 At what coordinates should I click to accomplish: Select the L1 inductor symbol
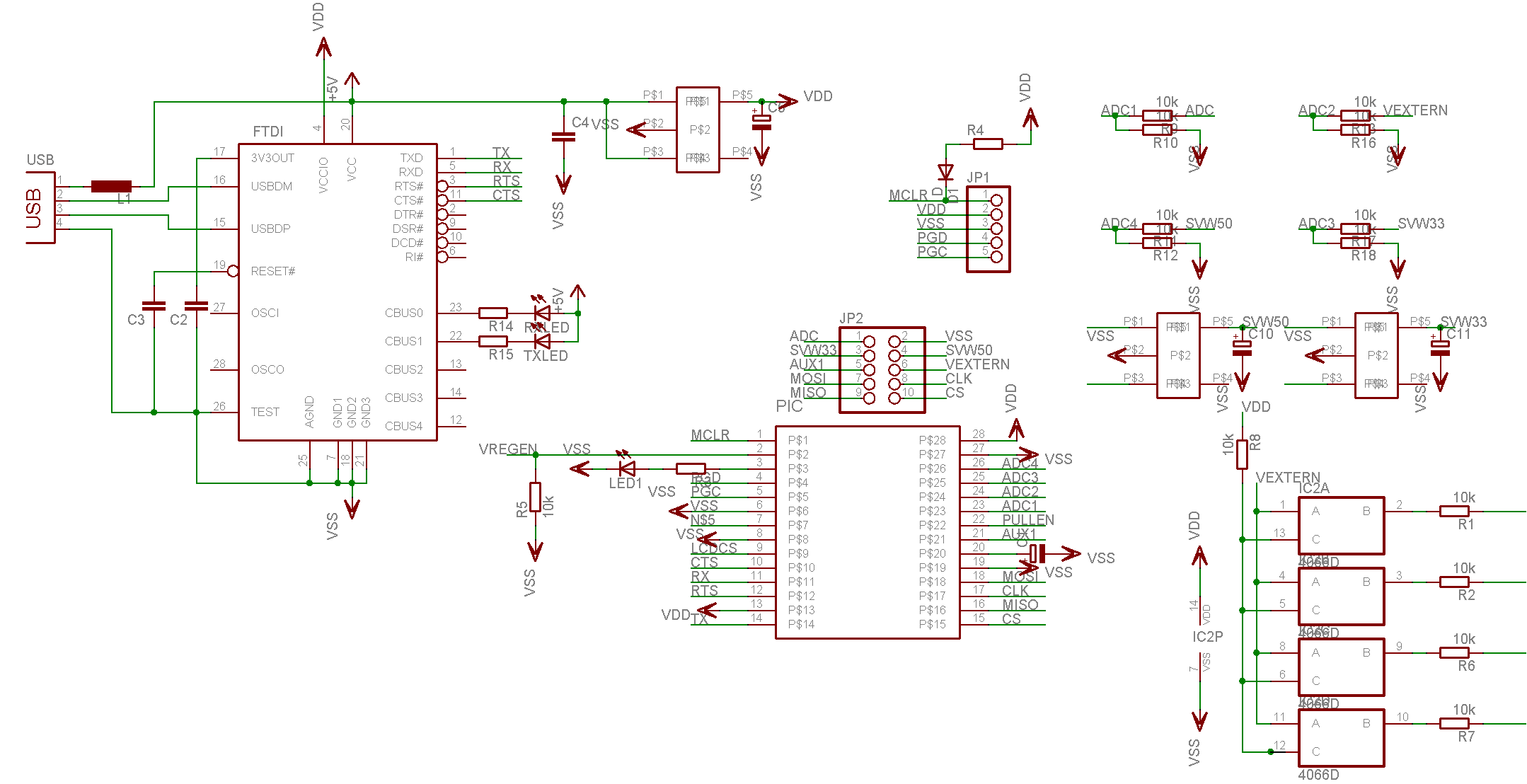click(x=111, y=186)
